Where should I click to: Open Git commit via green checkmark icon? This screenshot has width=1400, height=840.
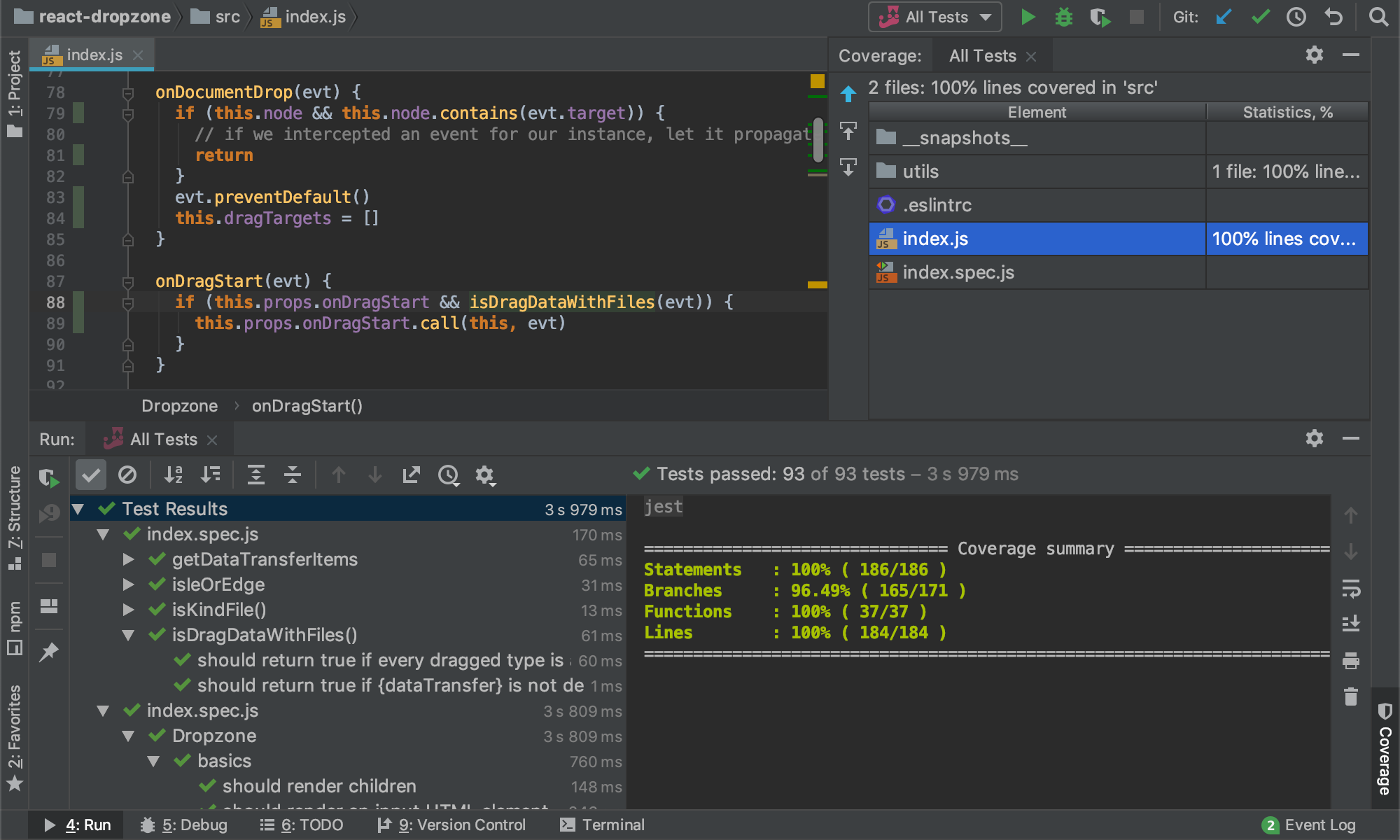(1260, 17)
